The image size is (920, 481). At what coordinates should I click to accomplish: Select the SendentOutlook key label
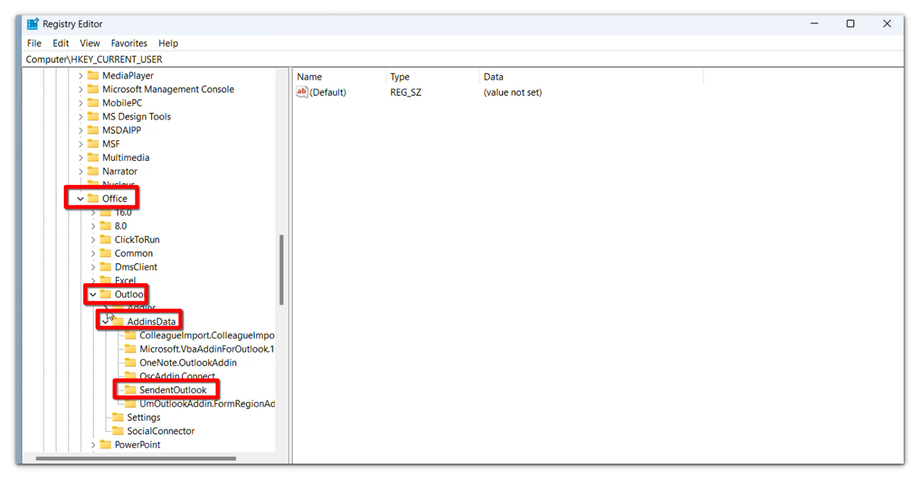(x=173, y=390)
